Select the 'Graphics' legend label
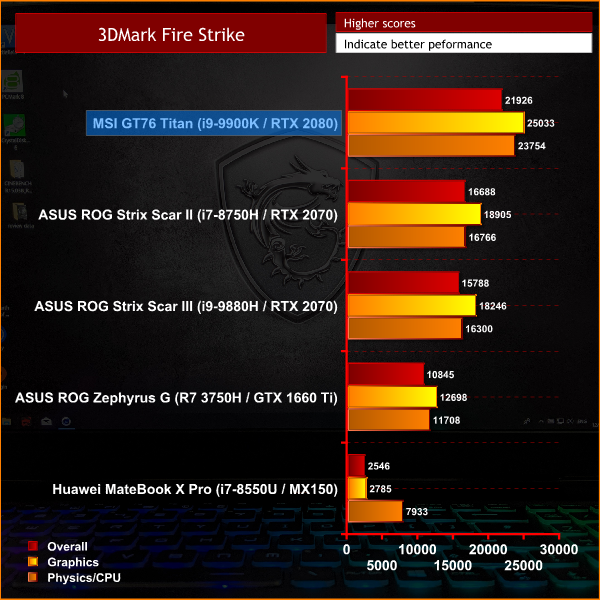600x600 pixels. [x=73, y=562]
